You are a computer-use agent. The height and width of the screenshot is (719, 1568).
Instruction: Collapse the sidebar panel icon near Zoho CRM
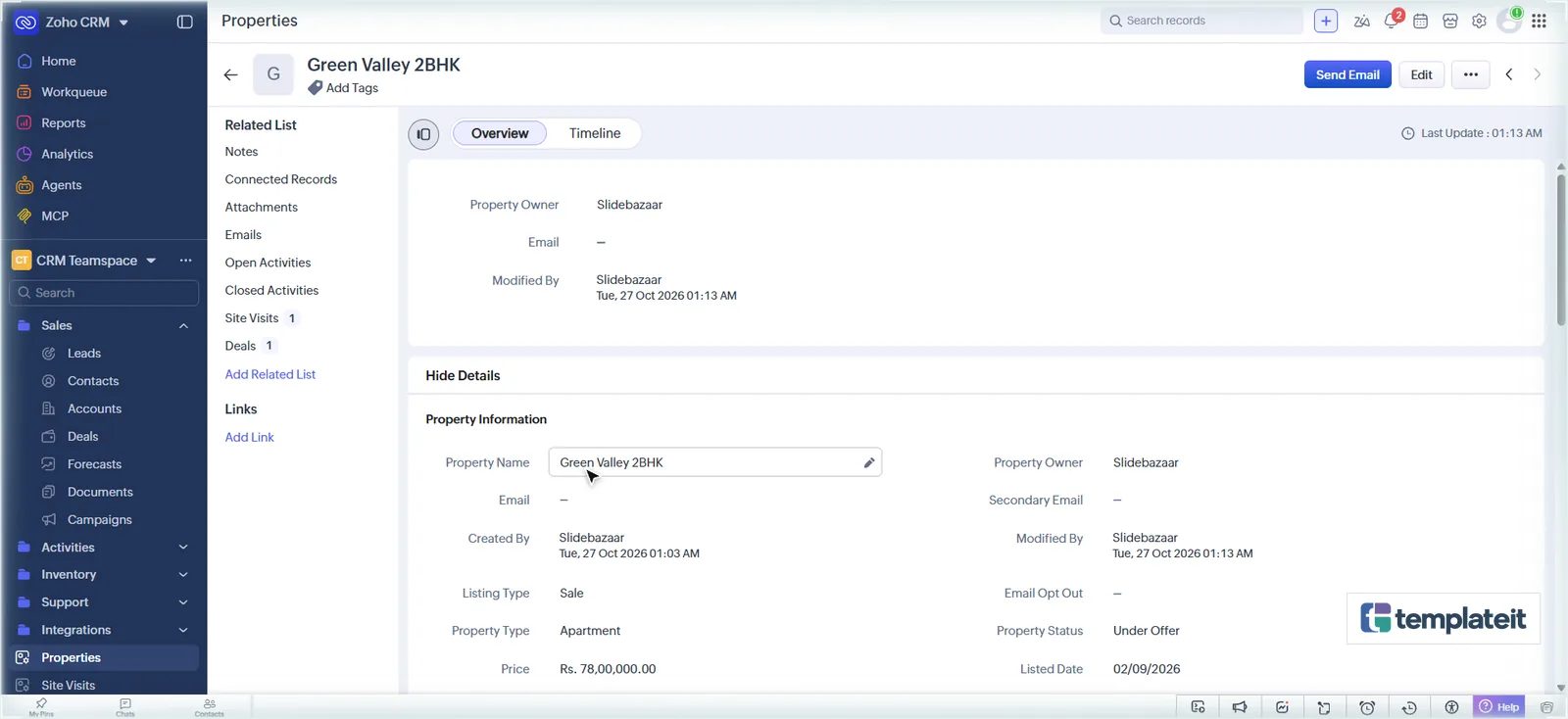pyautogui.click(x=184, y=22)
